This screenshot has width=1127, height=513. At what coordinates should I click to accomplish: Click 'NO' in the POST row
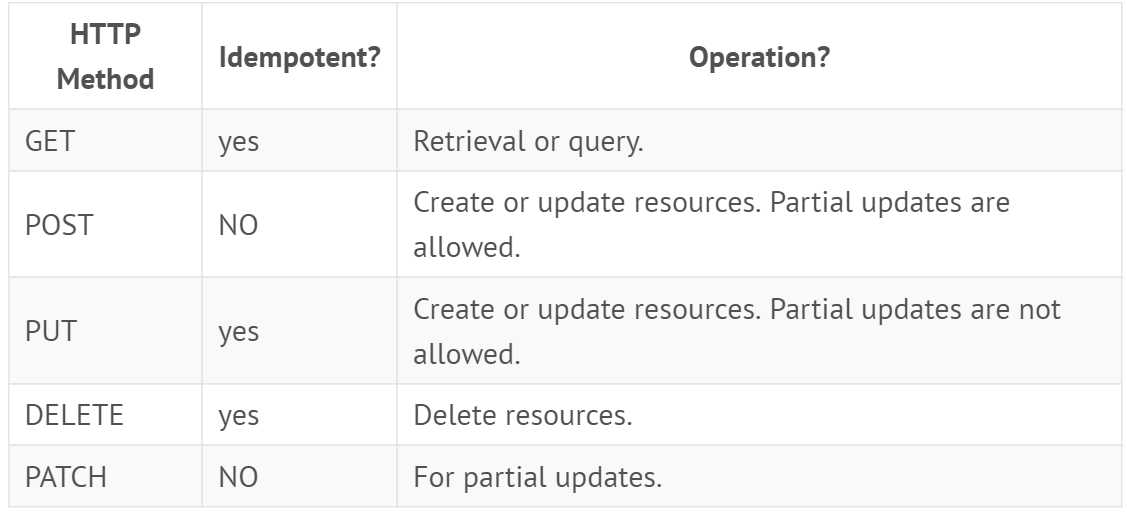click(238, 225)
